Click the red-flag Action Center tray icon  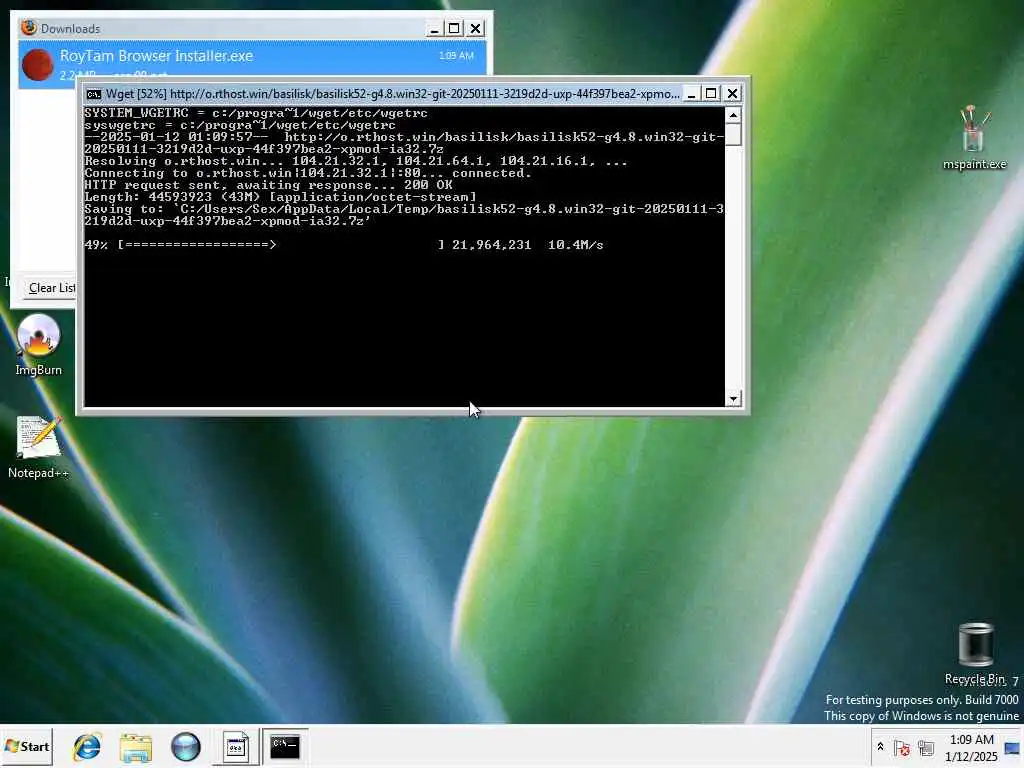(902, 748)
